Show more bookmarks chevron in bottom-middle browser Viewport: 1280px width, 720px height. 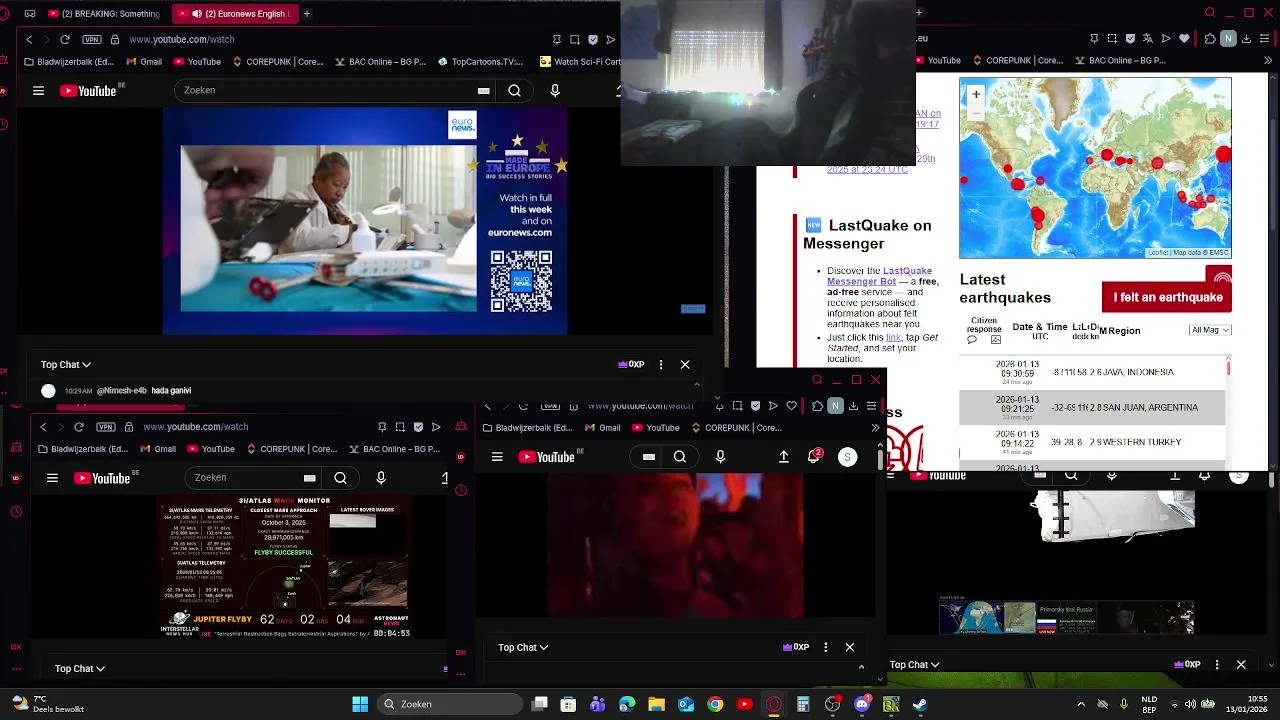(875, 427)
